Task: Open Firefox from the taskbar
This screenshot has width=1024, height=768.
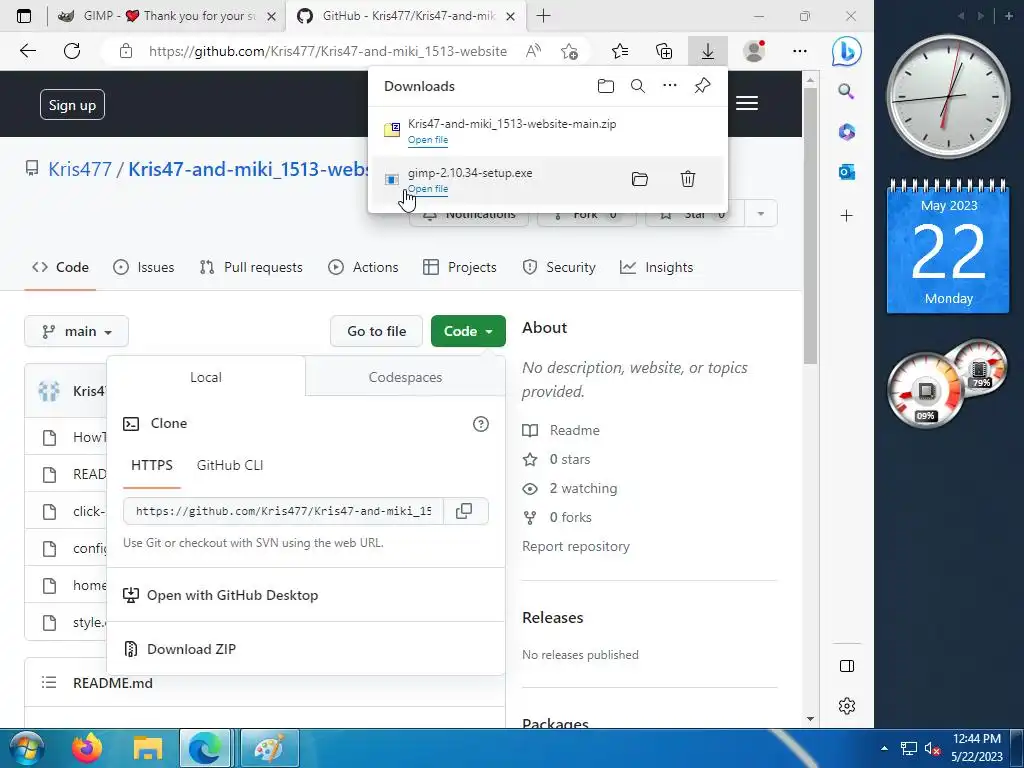Action: click(x=88, y=748)
